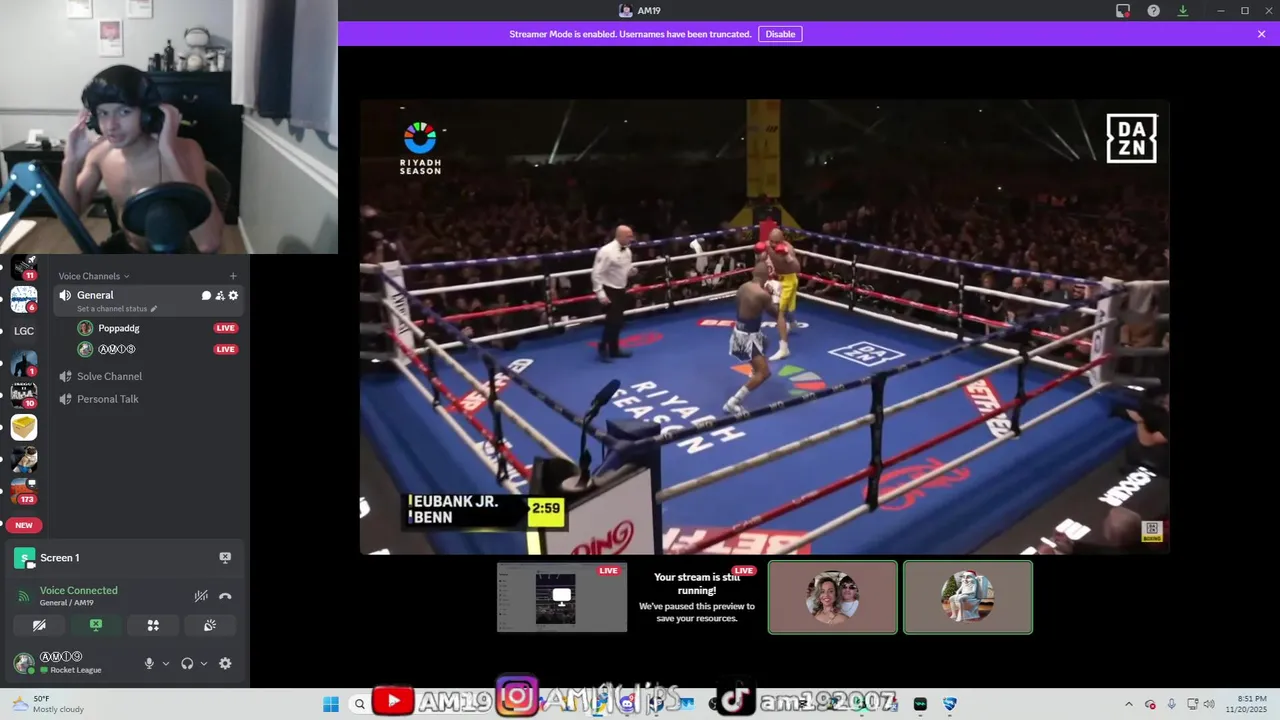
Task: Open the weather widget
Action: point(48,704)
